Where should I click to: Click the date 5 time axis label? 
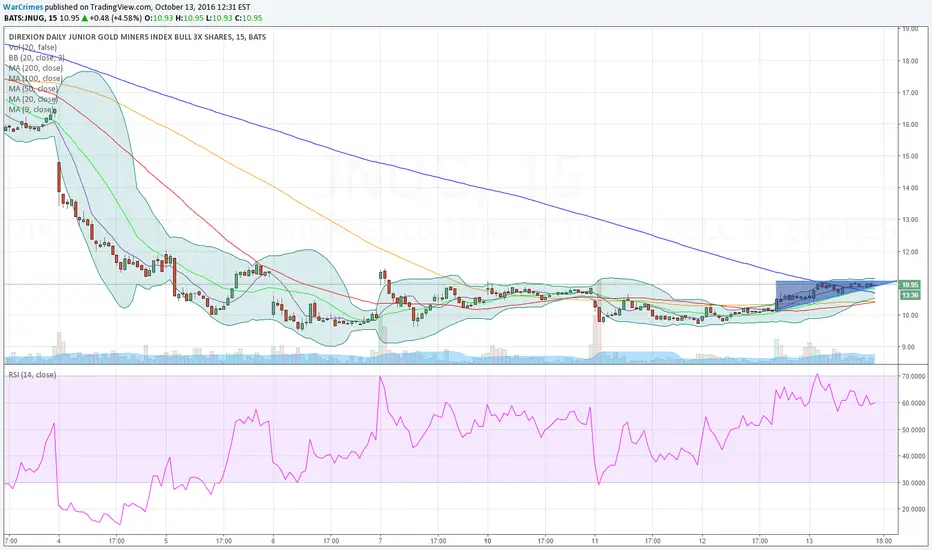(x=166, y=541)
